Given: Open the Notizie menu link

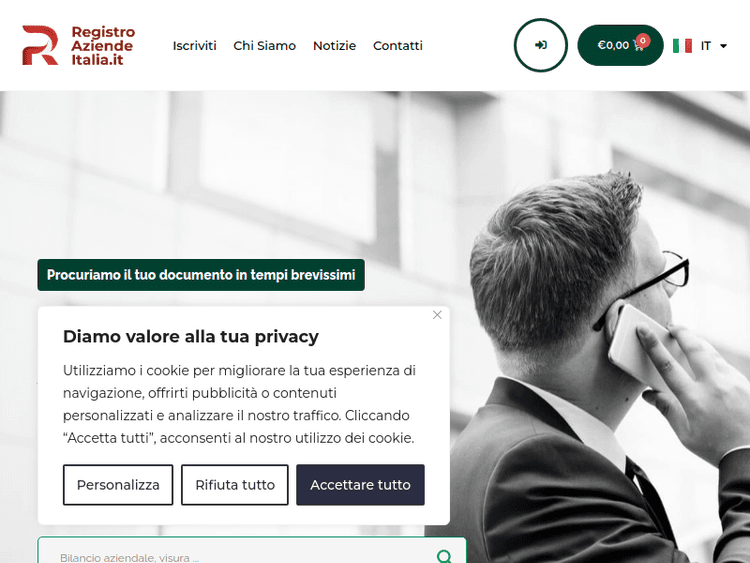Looking at the screenshot, I should pyautogui.click(x=334, y=45).
